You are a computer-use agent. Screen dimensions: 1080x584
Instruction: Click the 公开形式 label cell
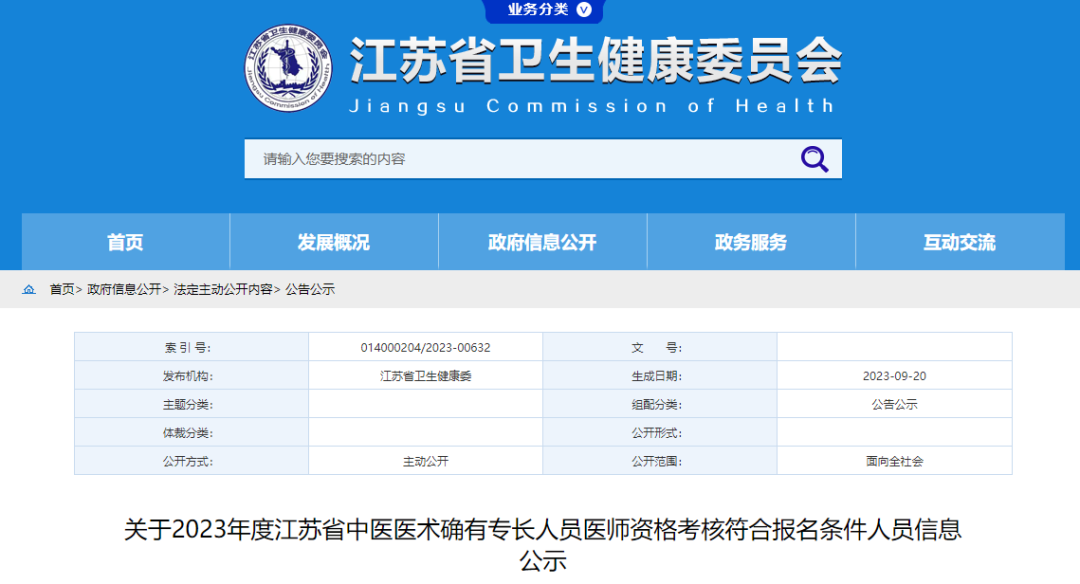click(660, 432)
